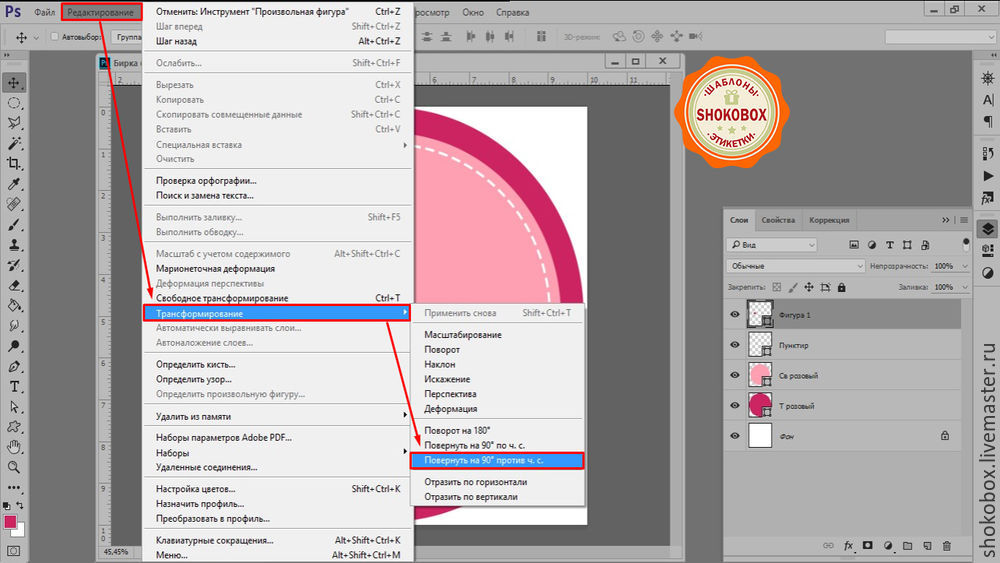Choose the Hand tool
Screen dimensions: 1000x563
[x=15, y=446]
